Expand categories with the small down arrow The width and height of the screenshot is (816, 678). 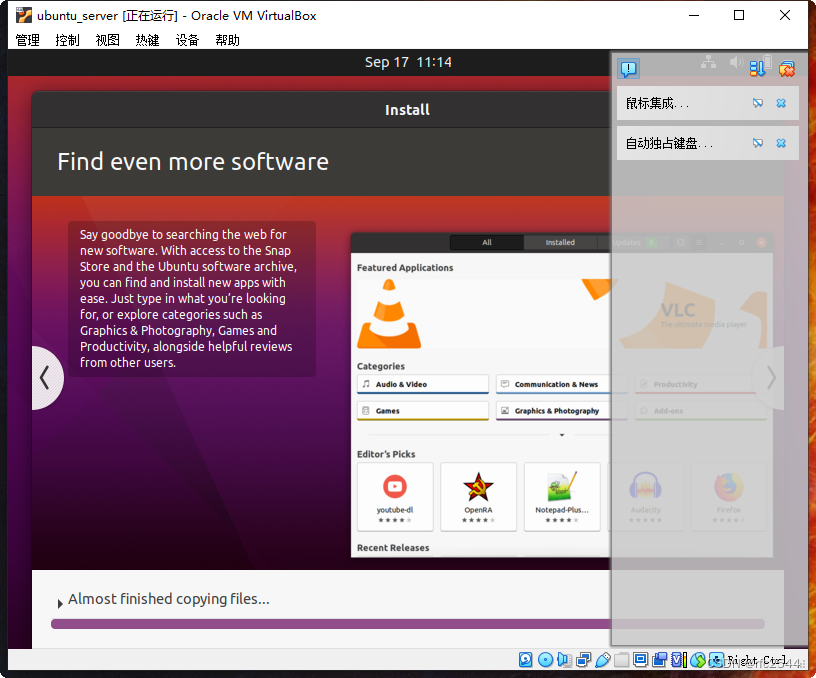coord(562,435)
